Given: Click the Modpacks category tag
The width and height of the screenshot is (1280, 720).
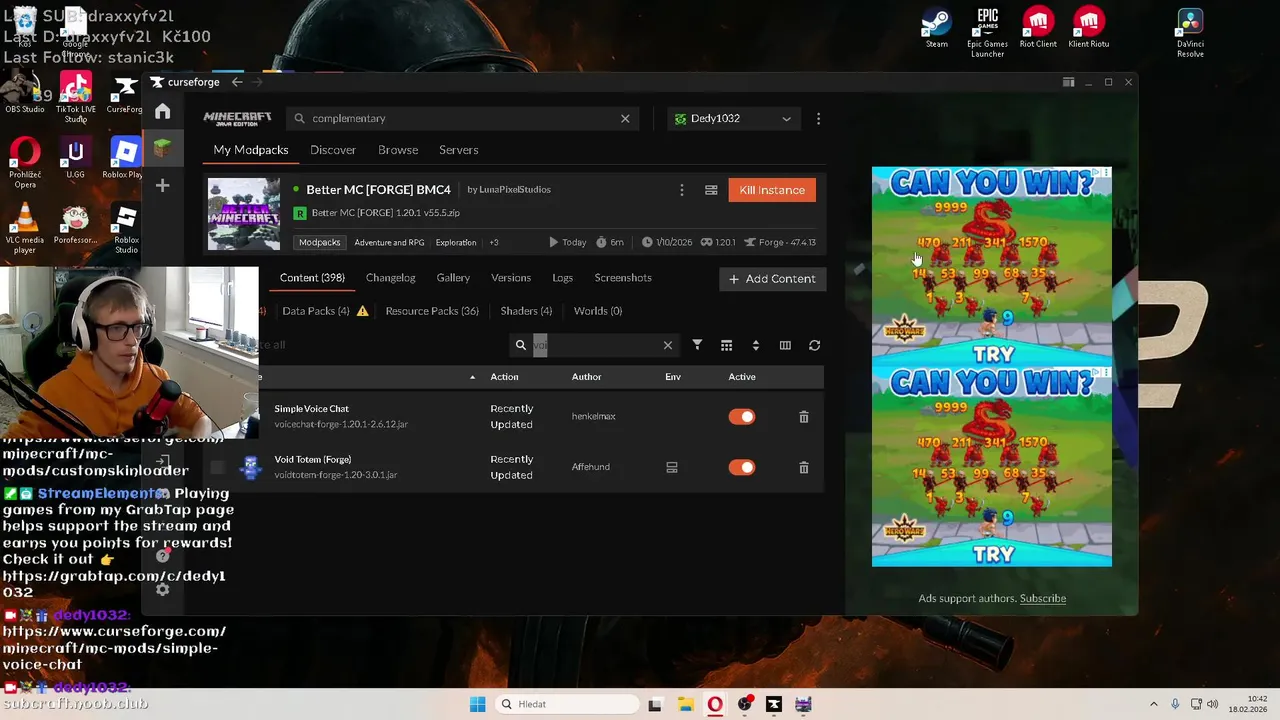Looking at the screenshot, I should [320, 242].
